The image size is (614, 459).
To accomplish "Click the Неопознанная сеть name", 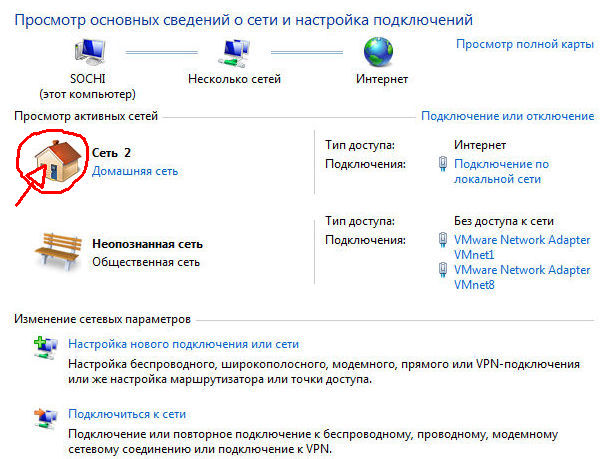I will (x=147, y=244).
